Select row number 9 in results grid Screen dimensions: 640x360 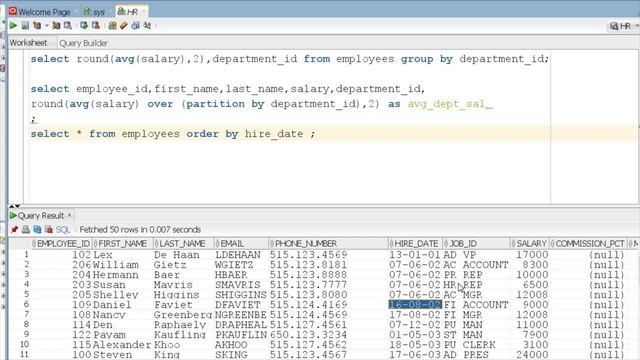[26, 335]
